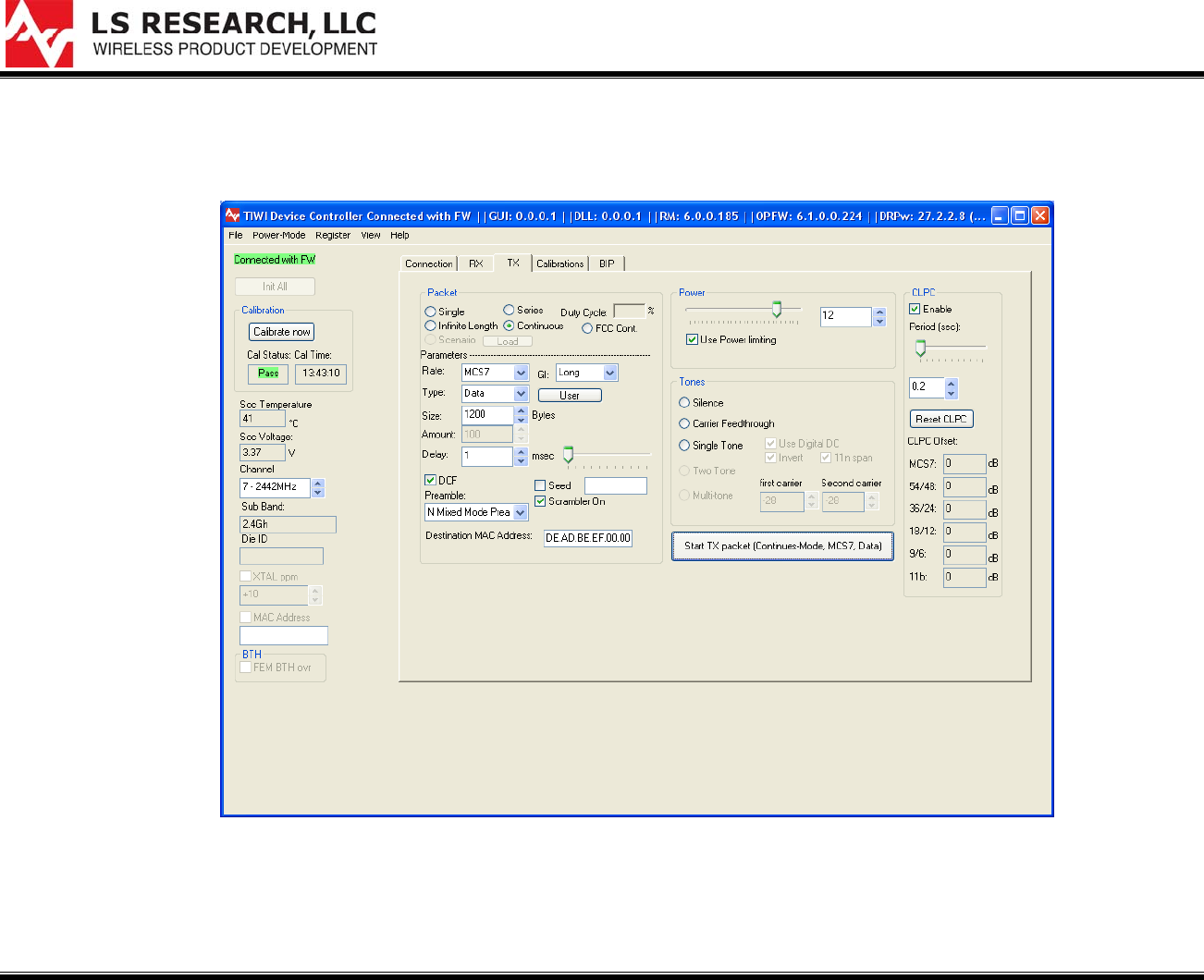Click the Reset CLPC button

click(x=941, y=419)
